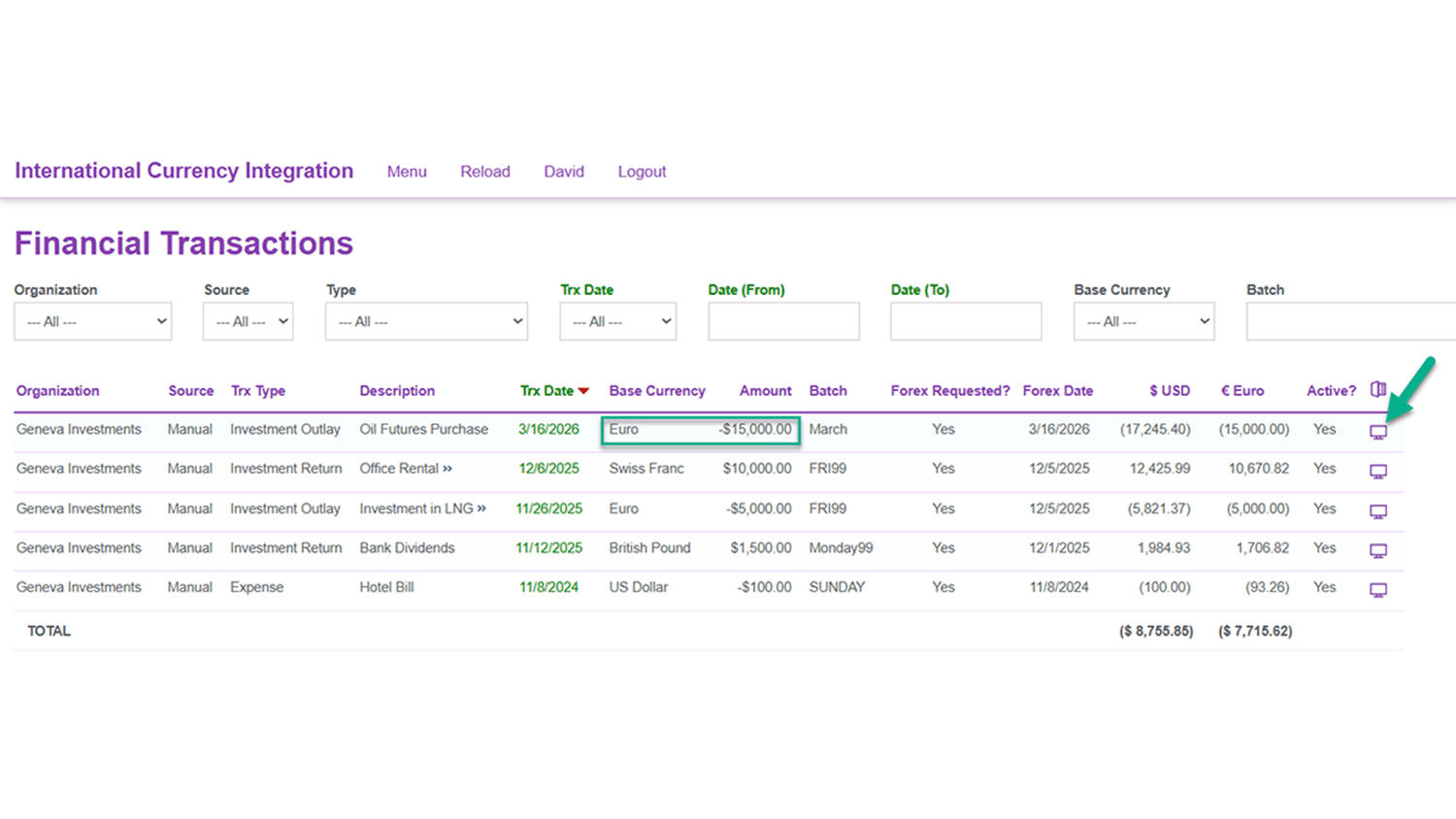Click the -$15,000.00 amount cell

coord(754,429)
